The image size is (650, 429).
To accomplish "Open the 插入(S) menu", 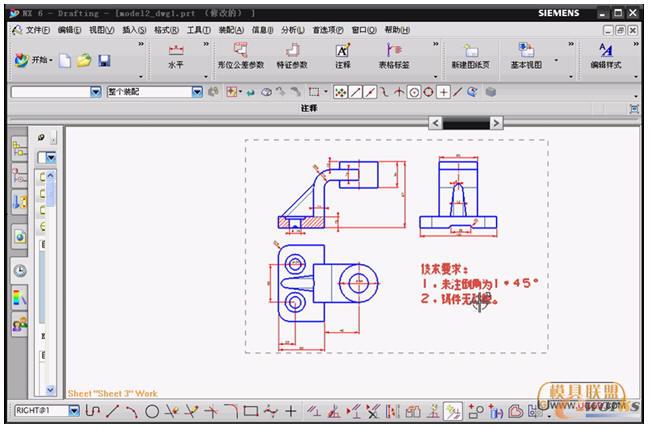I will click(x=133, y=30).
